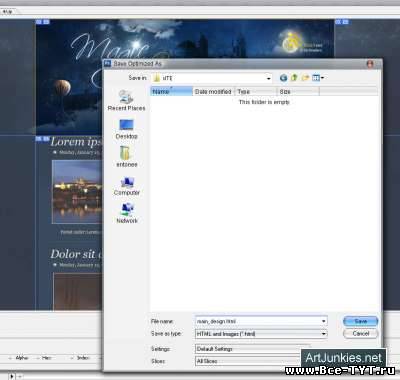The height and width of the screenshot is (380, 400).
Task: Click the Cancel button
Action: 361,333
